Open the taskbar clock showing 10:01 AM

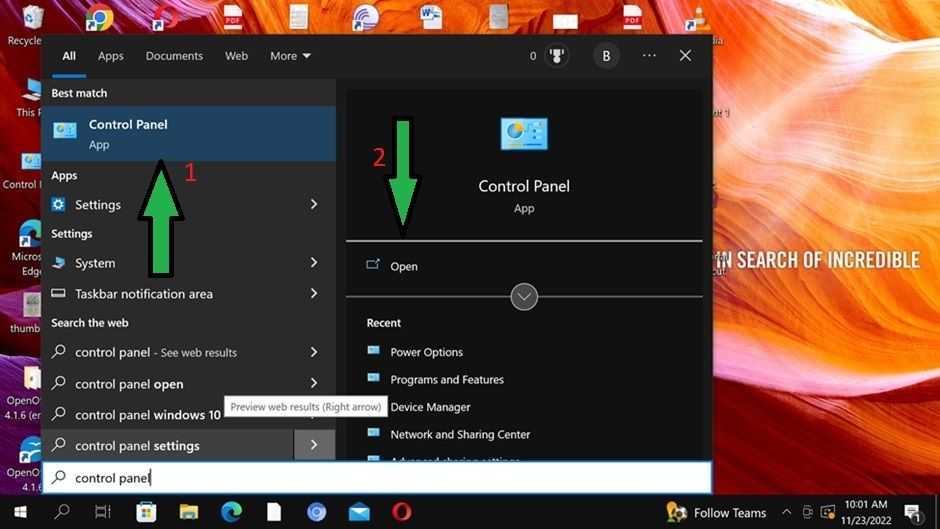tap(866, 512)
